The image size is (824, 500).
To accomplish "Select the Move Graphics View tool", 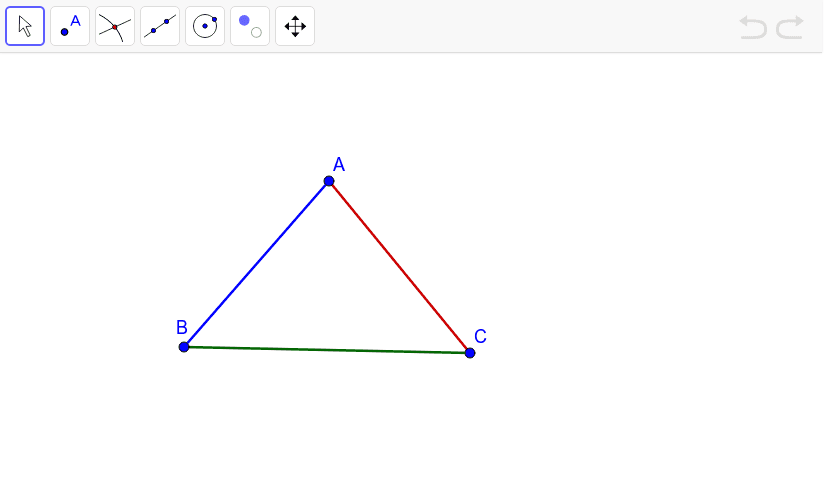I will click(295, 26).
